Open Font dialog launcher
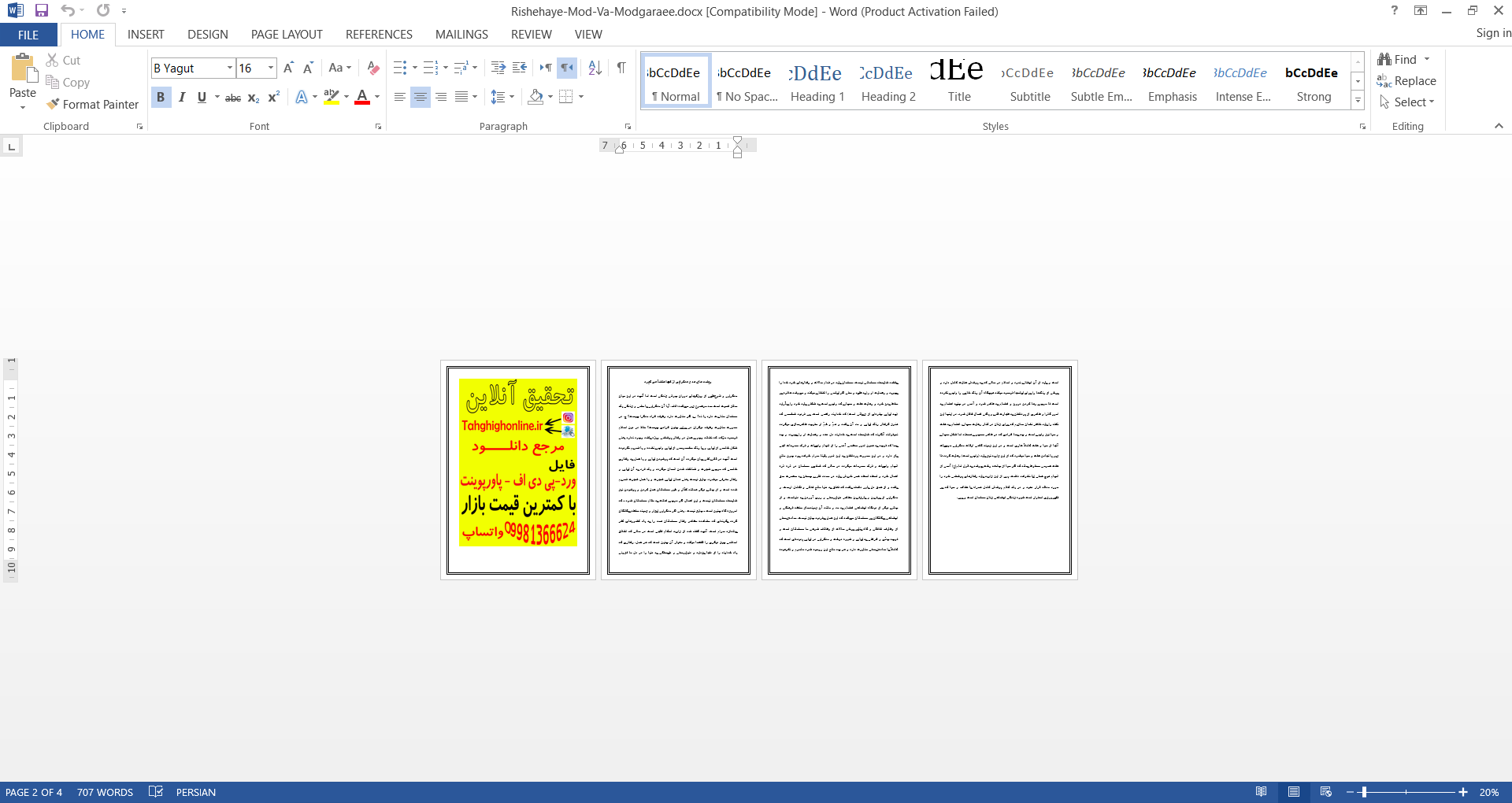The width and height of the screenshot is (1512, 803). pyautogui.click(x=379, y=127)
